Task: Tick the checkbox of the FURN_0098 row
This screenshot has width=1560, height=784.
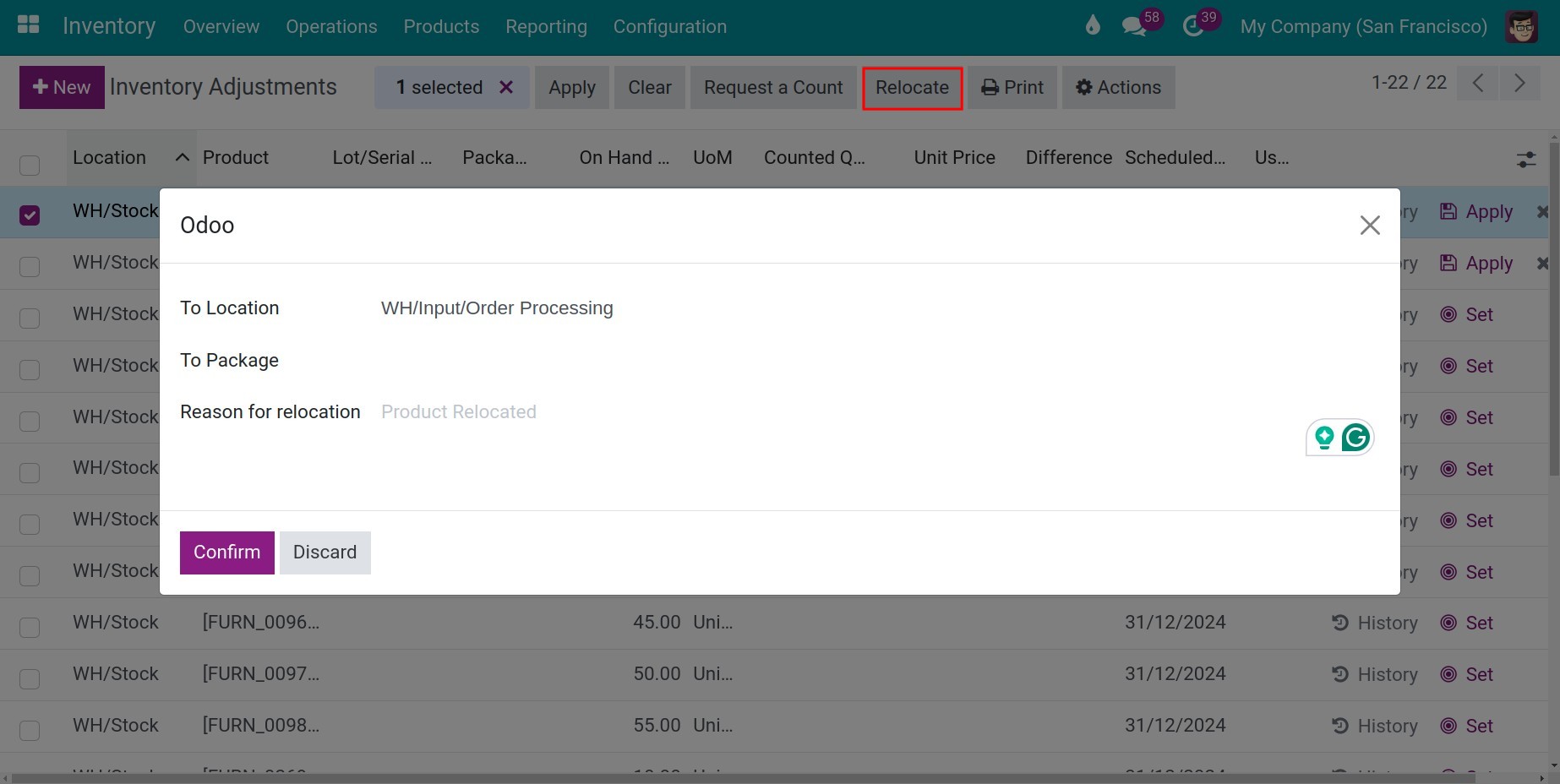Action: [x=30, y=730]
